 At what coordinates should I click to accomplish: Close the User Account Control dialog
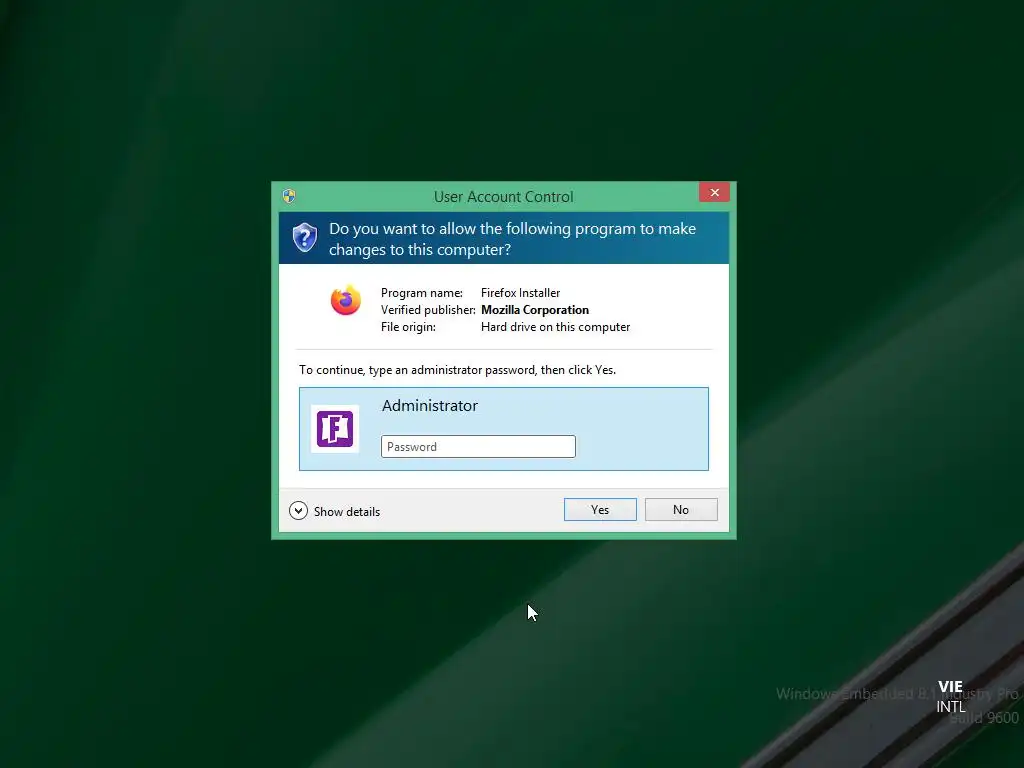714,193
